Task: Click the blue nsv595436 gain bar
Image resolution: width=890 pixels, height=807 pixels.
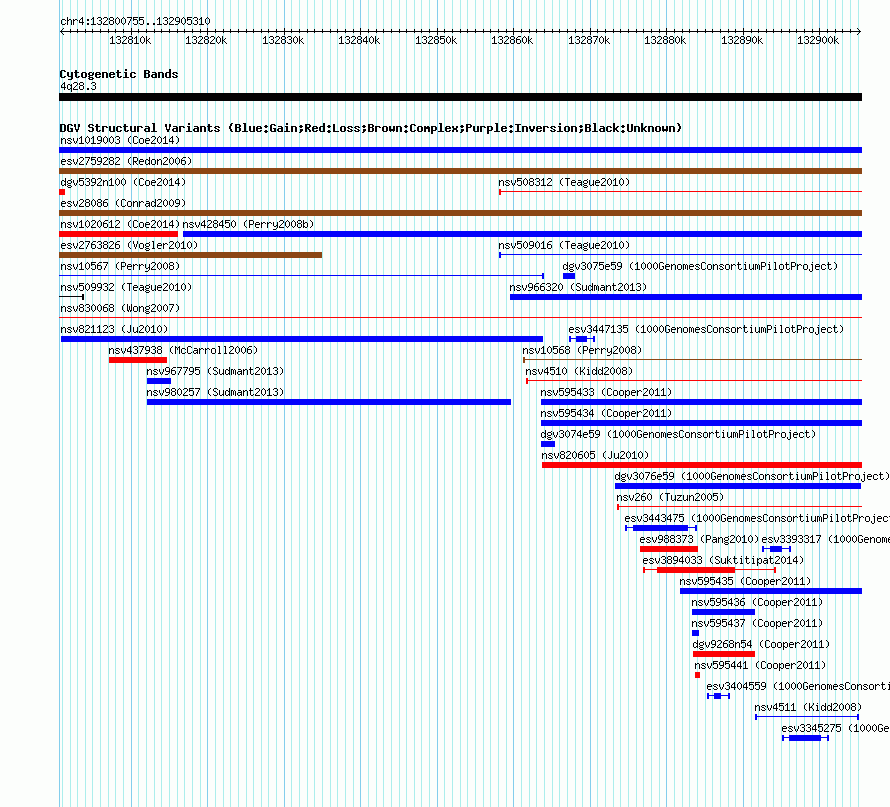Action: [x=724, y=612]
